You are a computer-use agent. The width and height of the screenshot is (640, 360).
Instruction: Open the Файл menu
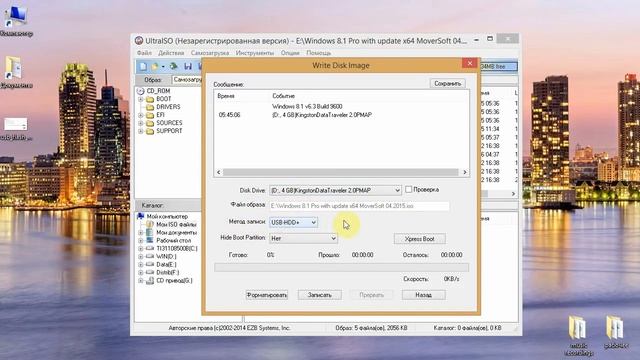point(144,53)
